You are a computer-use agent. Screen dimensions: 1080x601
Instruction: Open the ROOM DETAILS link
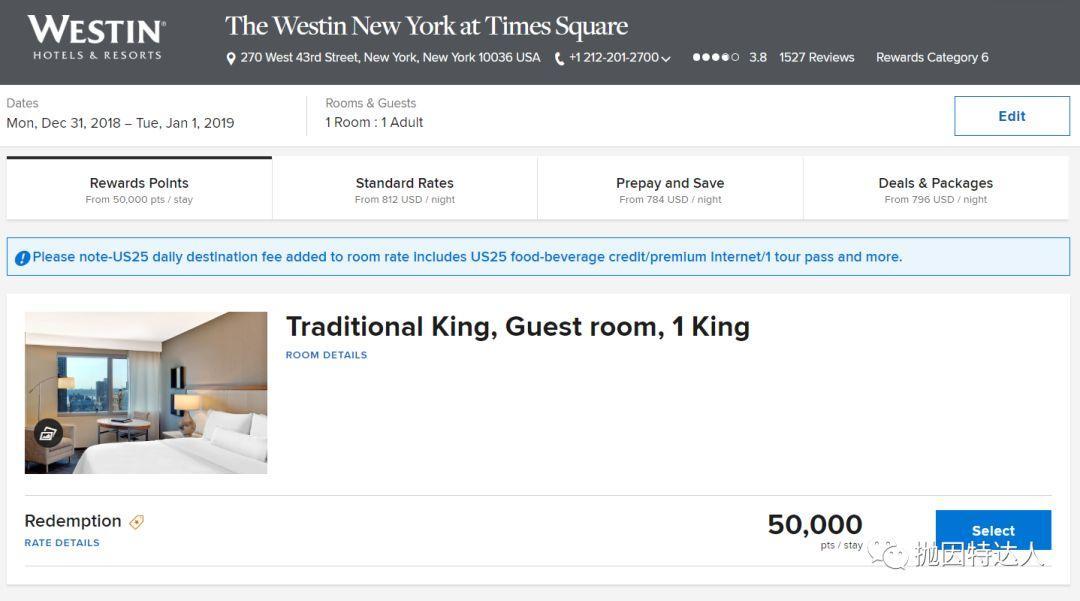326,355
